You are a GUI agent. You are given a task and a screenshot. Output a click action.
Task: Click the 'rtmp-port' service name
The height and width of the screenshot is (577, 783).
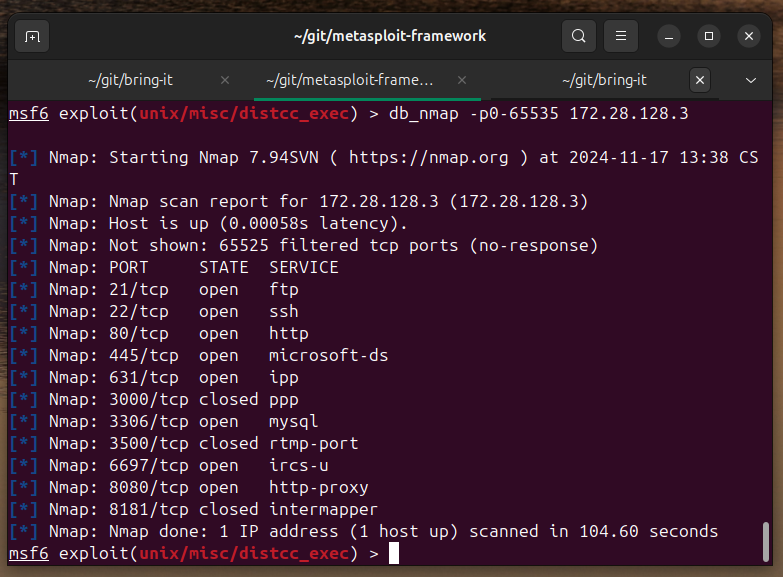pyautogui.click(x=314, y=444)
